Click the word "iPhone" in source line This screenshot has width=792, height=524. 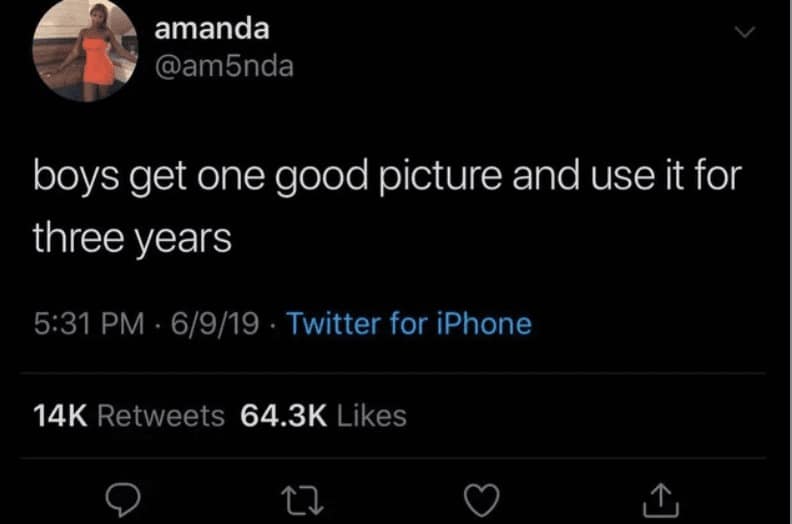[x=483, y=323]
